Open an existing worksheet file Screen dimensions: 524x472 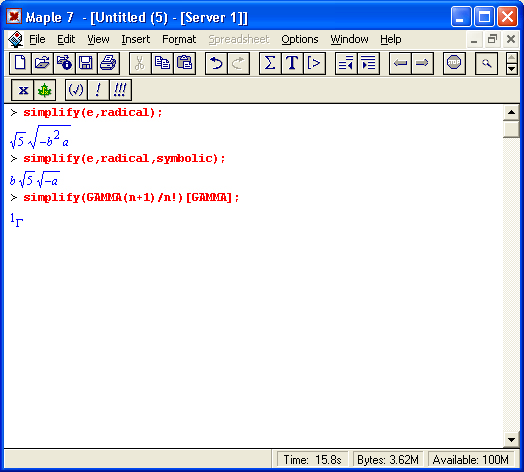pos(42,63)
